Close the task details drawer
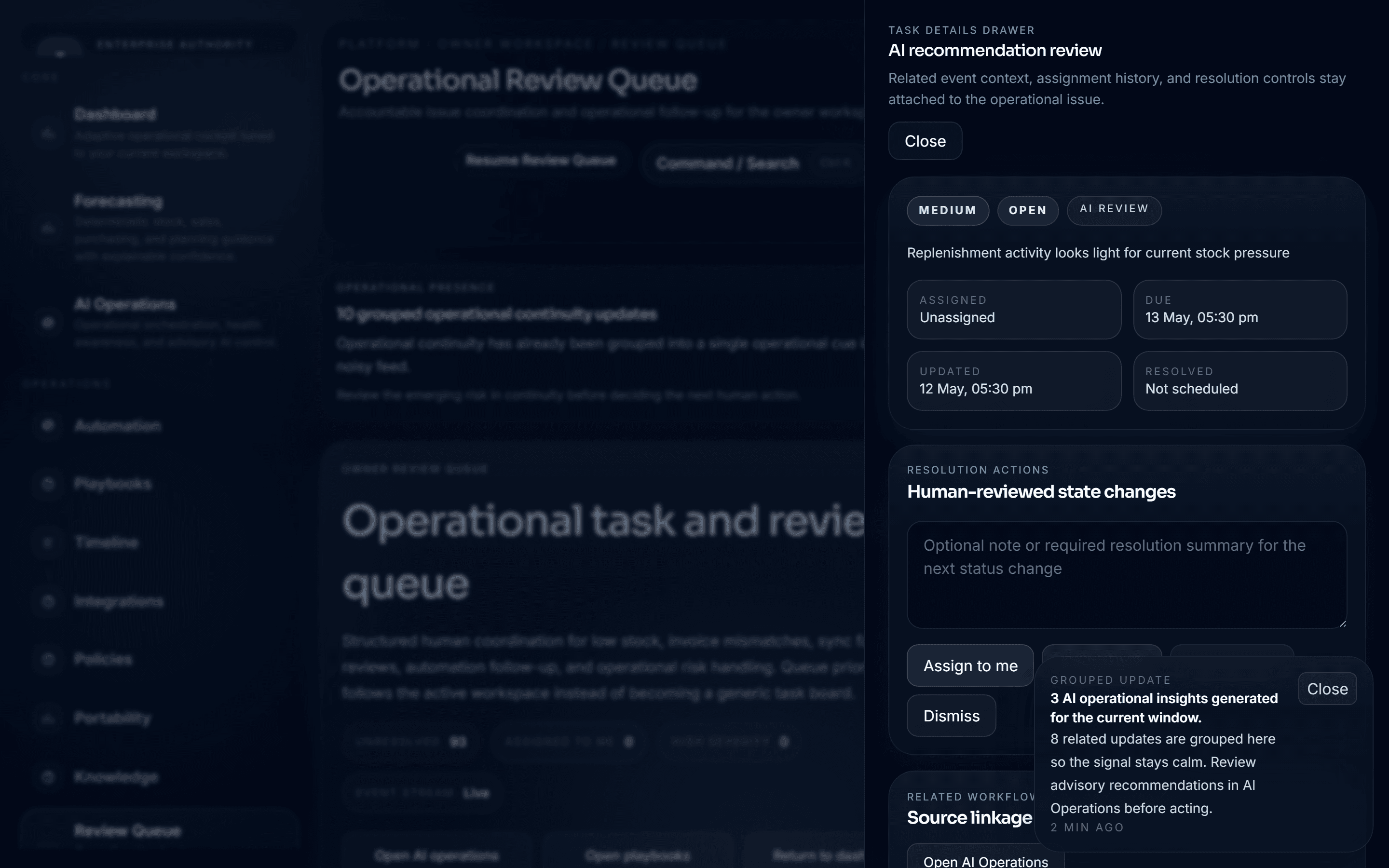This screenshot has height=868, width=1389. [x=925, y=141]
